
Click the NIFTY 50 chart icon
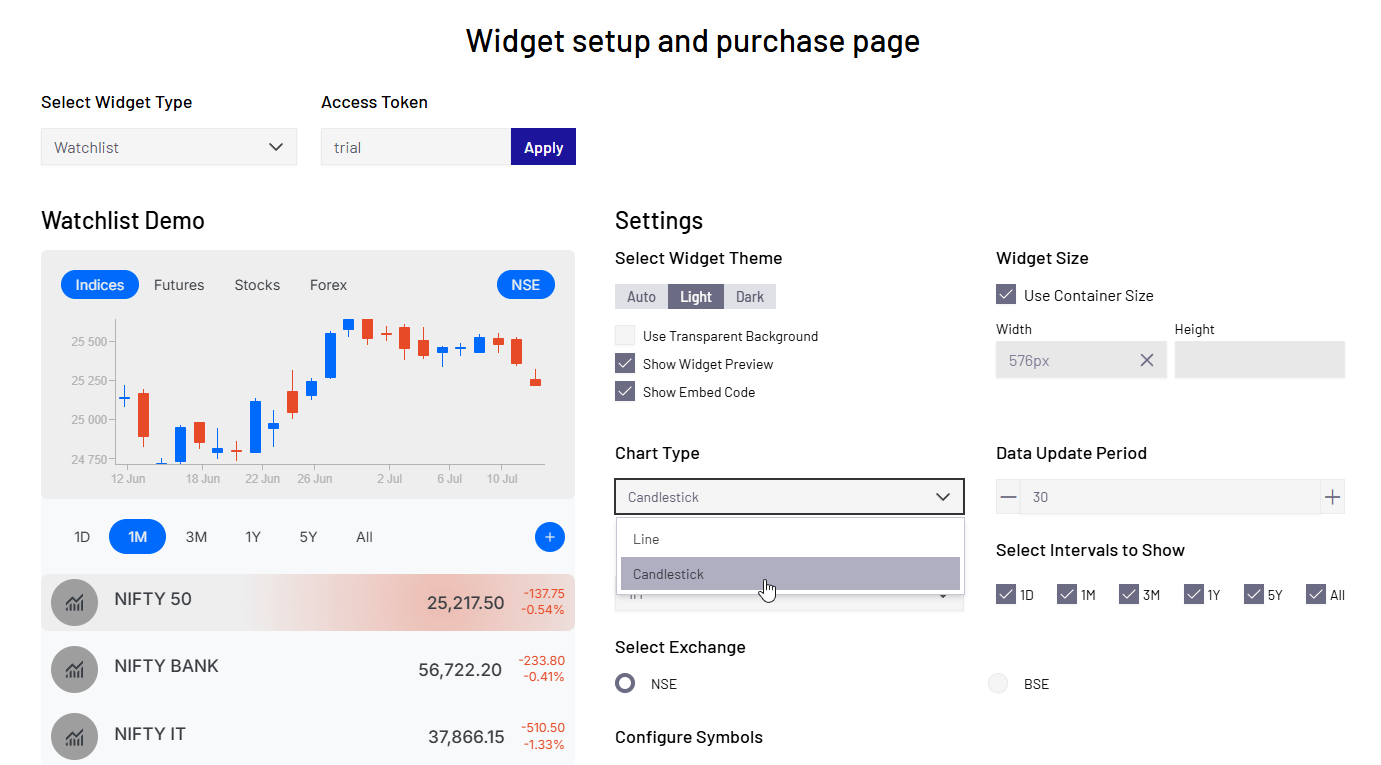[x=74, y=603]
